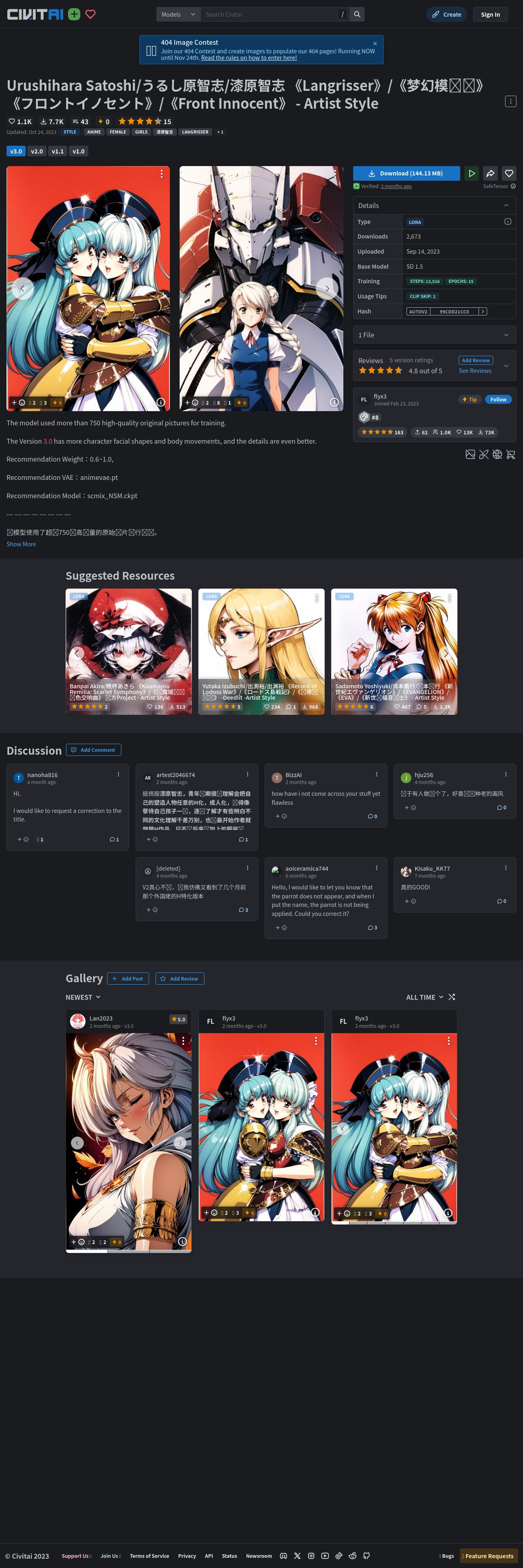Open the ALL TIME period dropdown

[x=425, y=997]
